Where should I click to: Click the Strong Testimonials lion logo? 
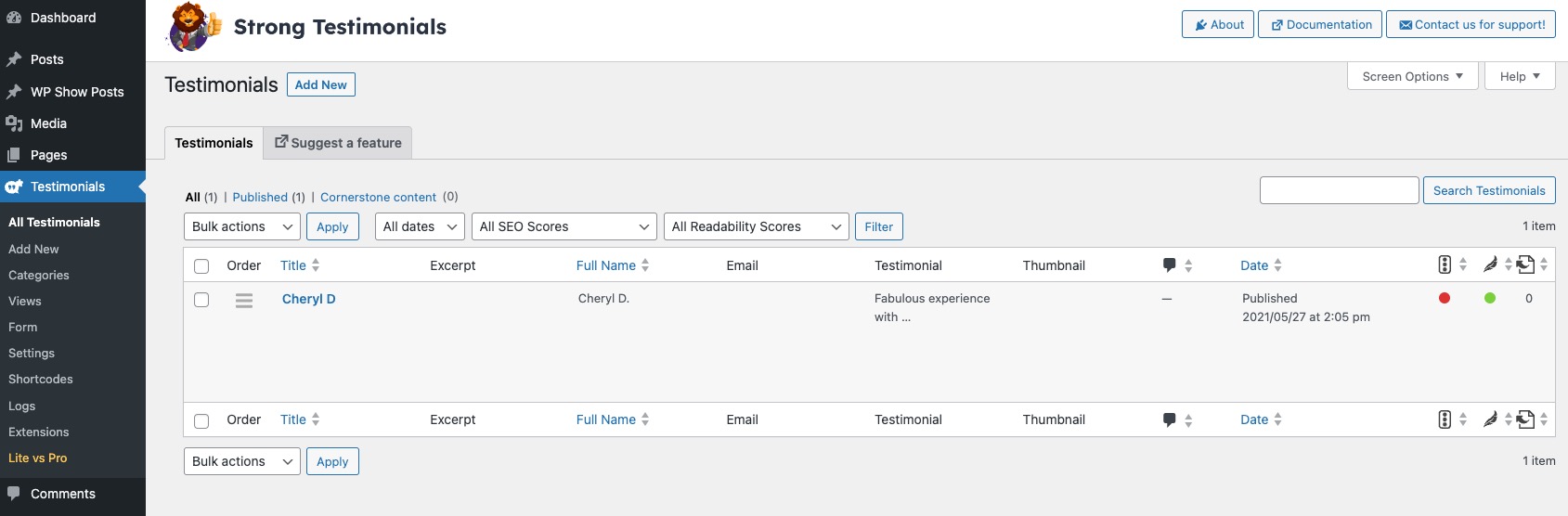[x=194, y=27]
